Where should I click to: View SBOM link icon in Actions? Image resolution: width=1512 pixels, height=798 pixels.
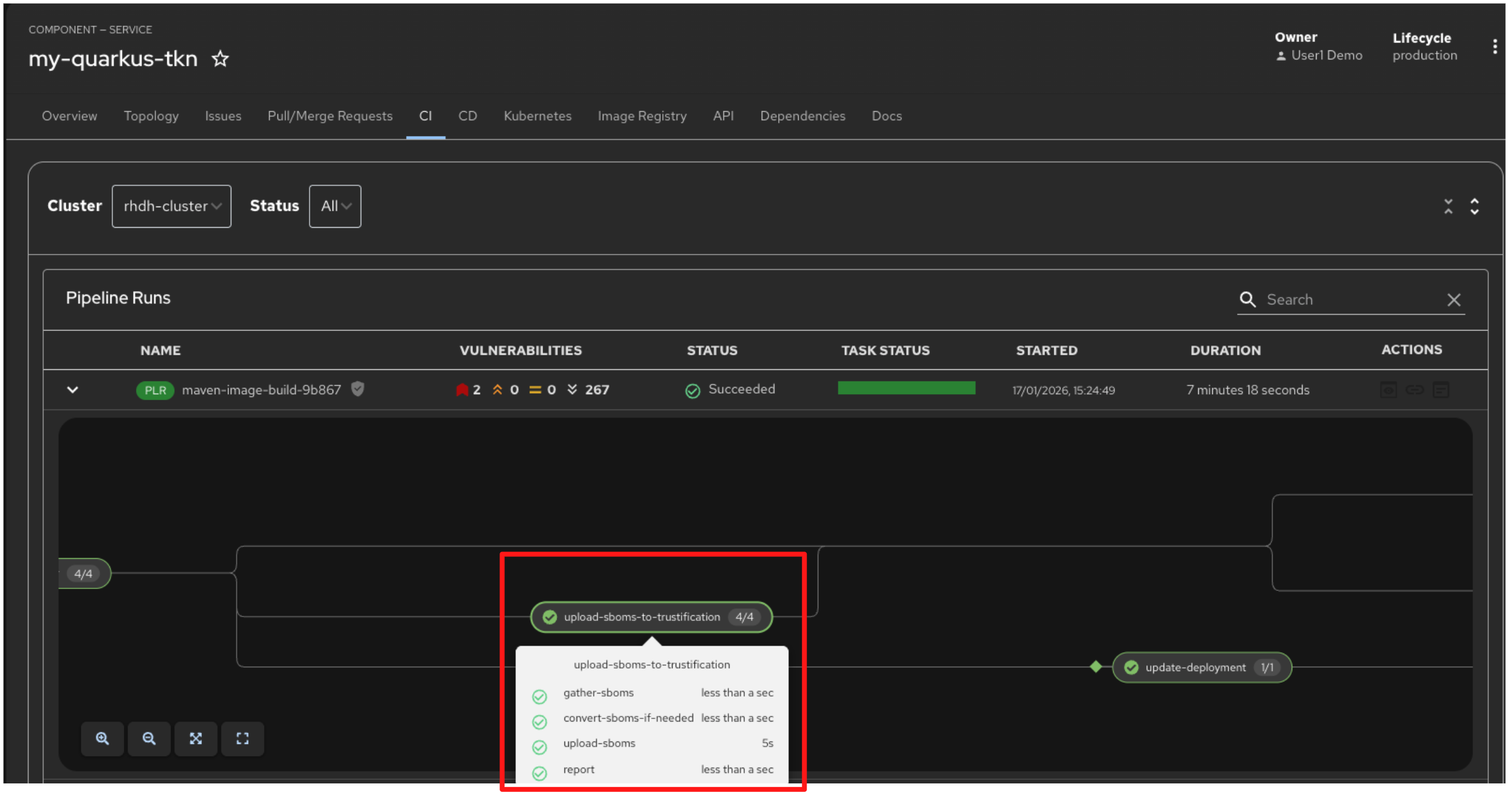(1414, 390)
